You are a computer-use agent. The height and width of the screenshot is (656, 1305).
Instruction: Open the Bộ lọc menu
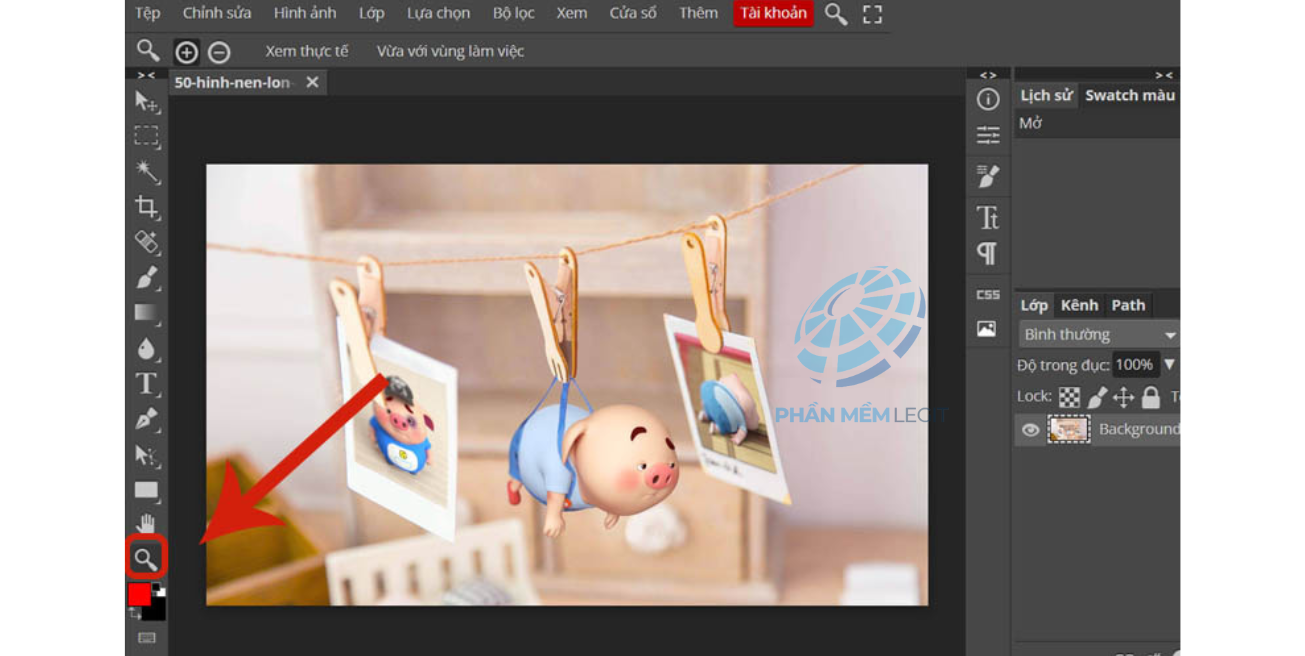point(514,13)
